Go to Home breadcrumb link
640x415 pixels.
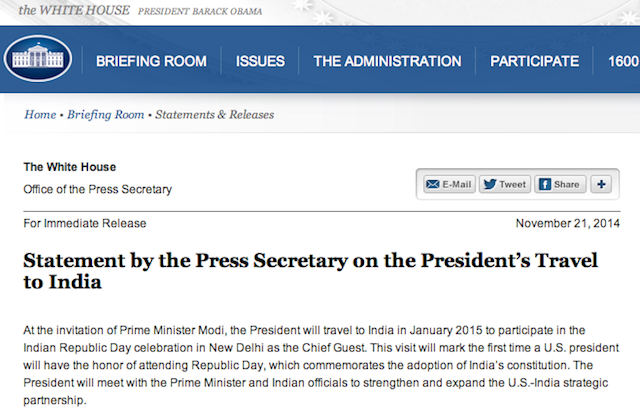[x=40, y=115]
